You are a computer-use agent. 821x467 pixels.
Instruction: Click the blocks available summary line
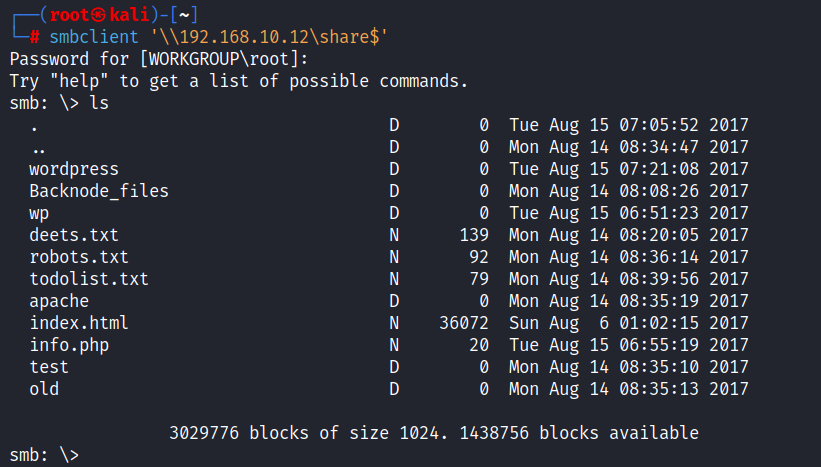click(434, 433)
